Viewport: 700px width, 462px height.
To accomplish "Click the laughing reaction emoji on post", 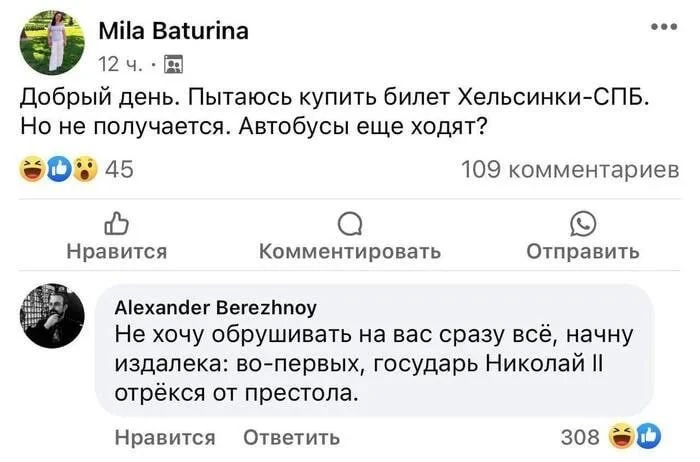I will pyautogui.click(x=33, y=170).
